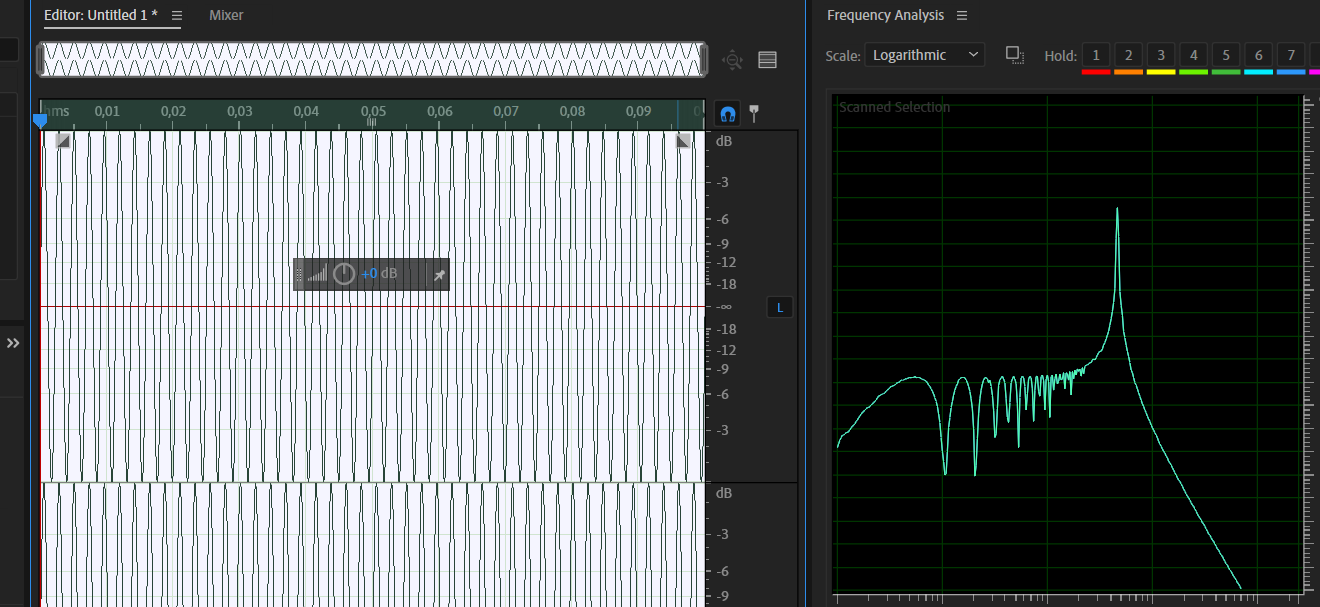Switch to the Mixer tab

(x=226, y=15)
